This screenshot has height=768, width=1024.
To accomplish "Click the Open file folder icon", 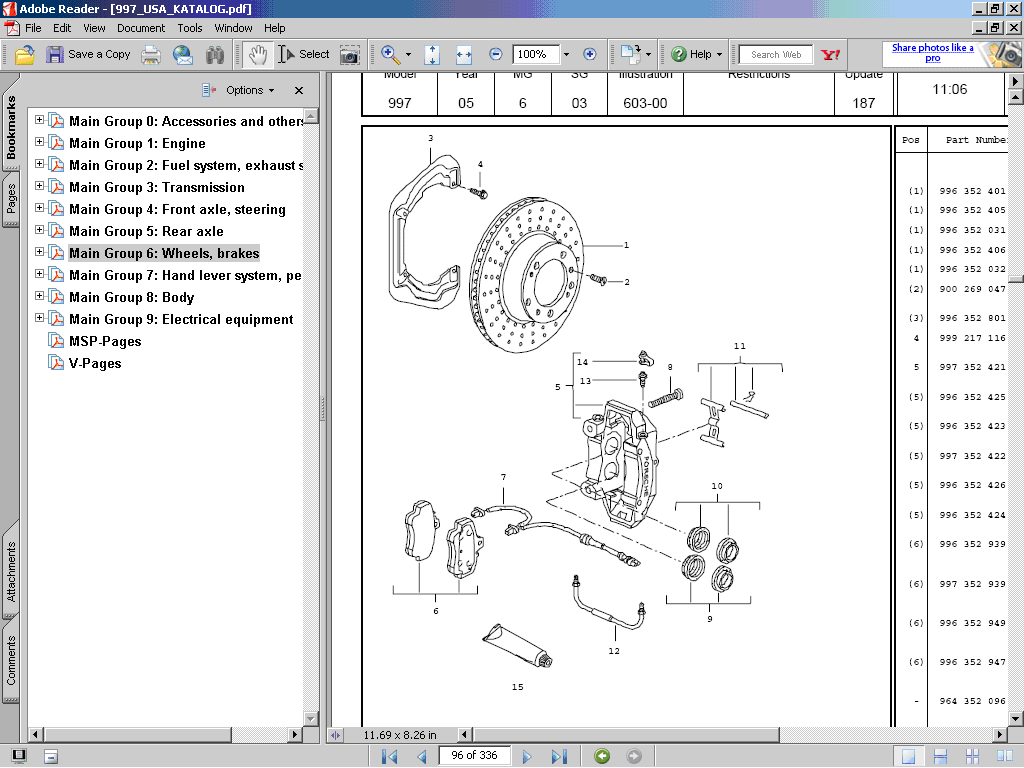I will (x=24, y=55).
